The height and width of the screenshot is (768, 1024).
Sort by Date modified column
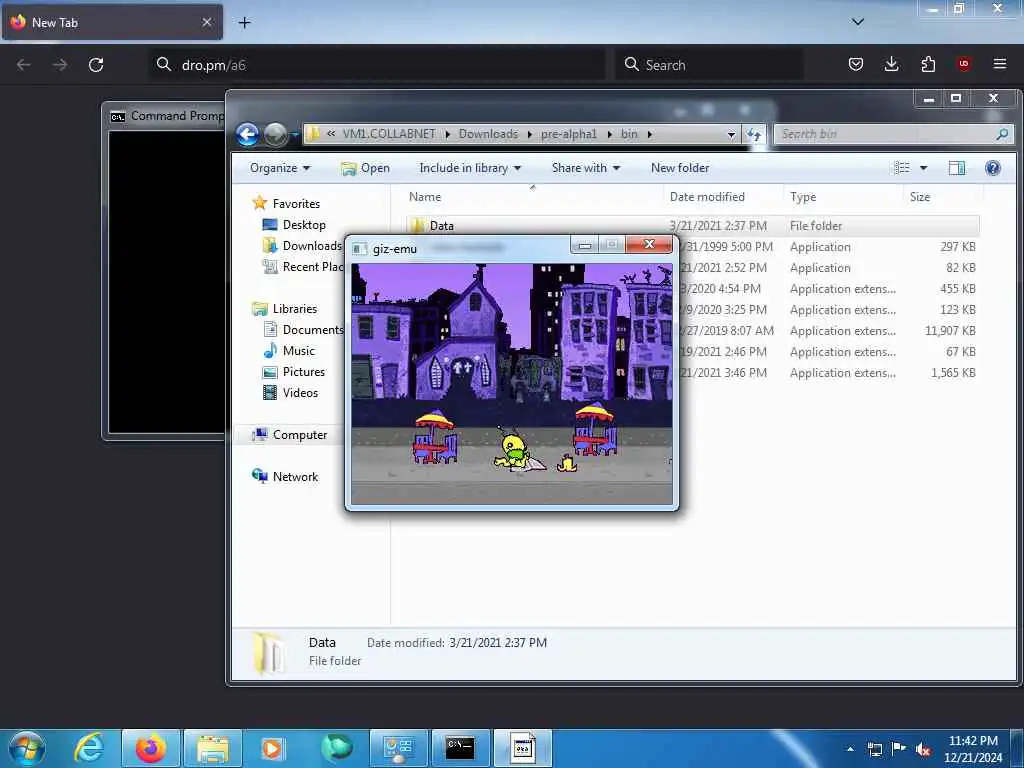[x=722, y=197]
